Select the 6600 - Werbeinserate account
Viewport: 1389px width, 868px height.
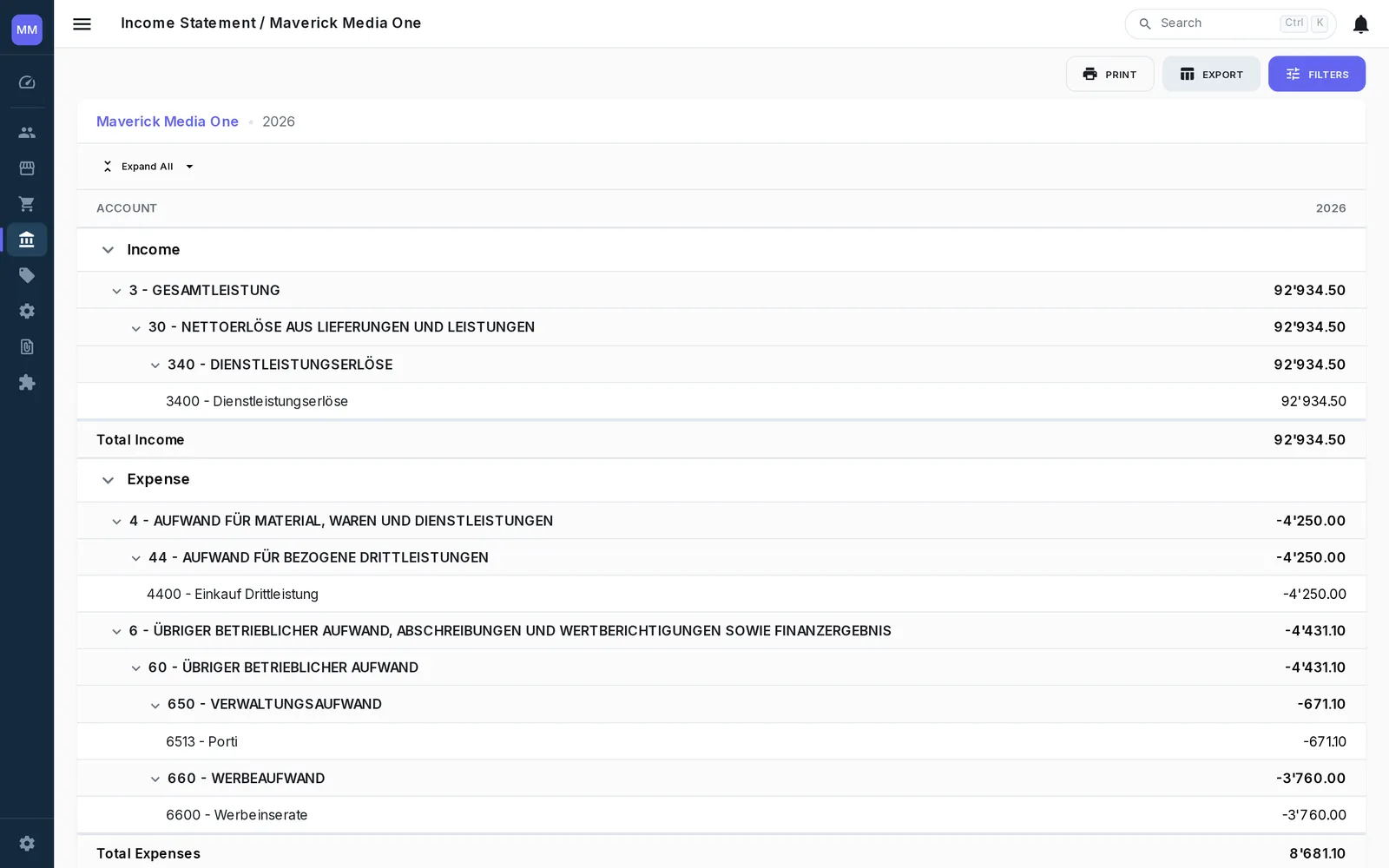pyautogui.click(x=237, y=815)
